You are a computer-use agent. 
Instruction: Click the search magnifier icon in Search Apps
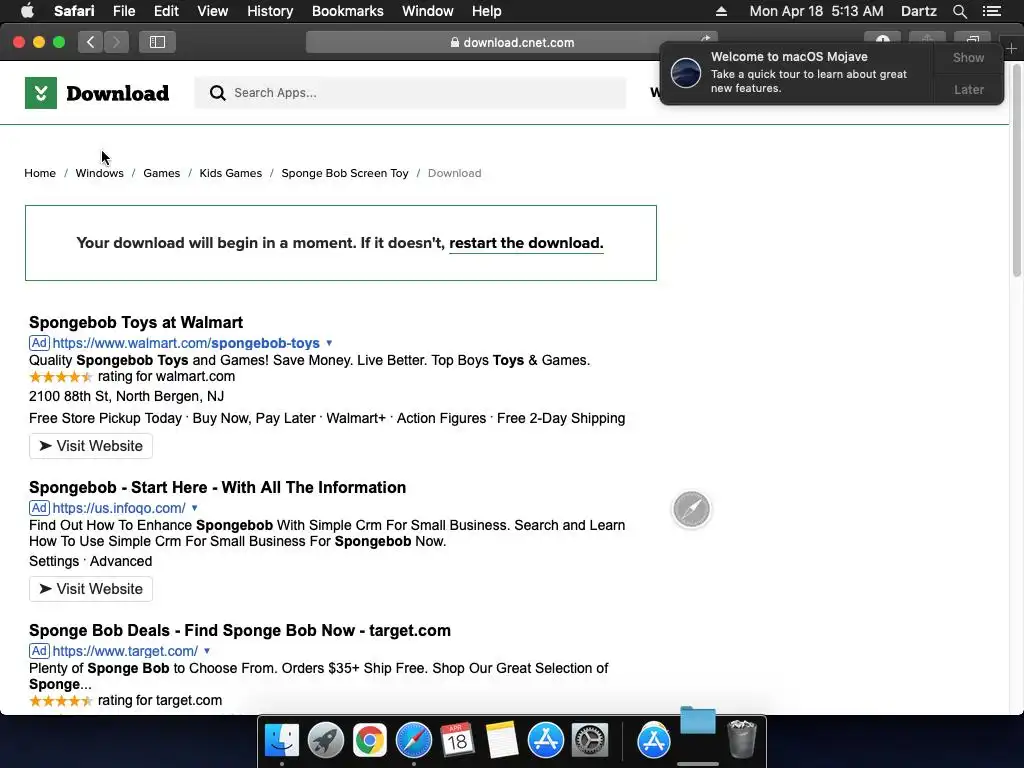[217, 93]
